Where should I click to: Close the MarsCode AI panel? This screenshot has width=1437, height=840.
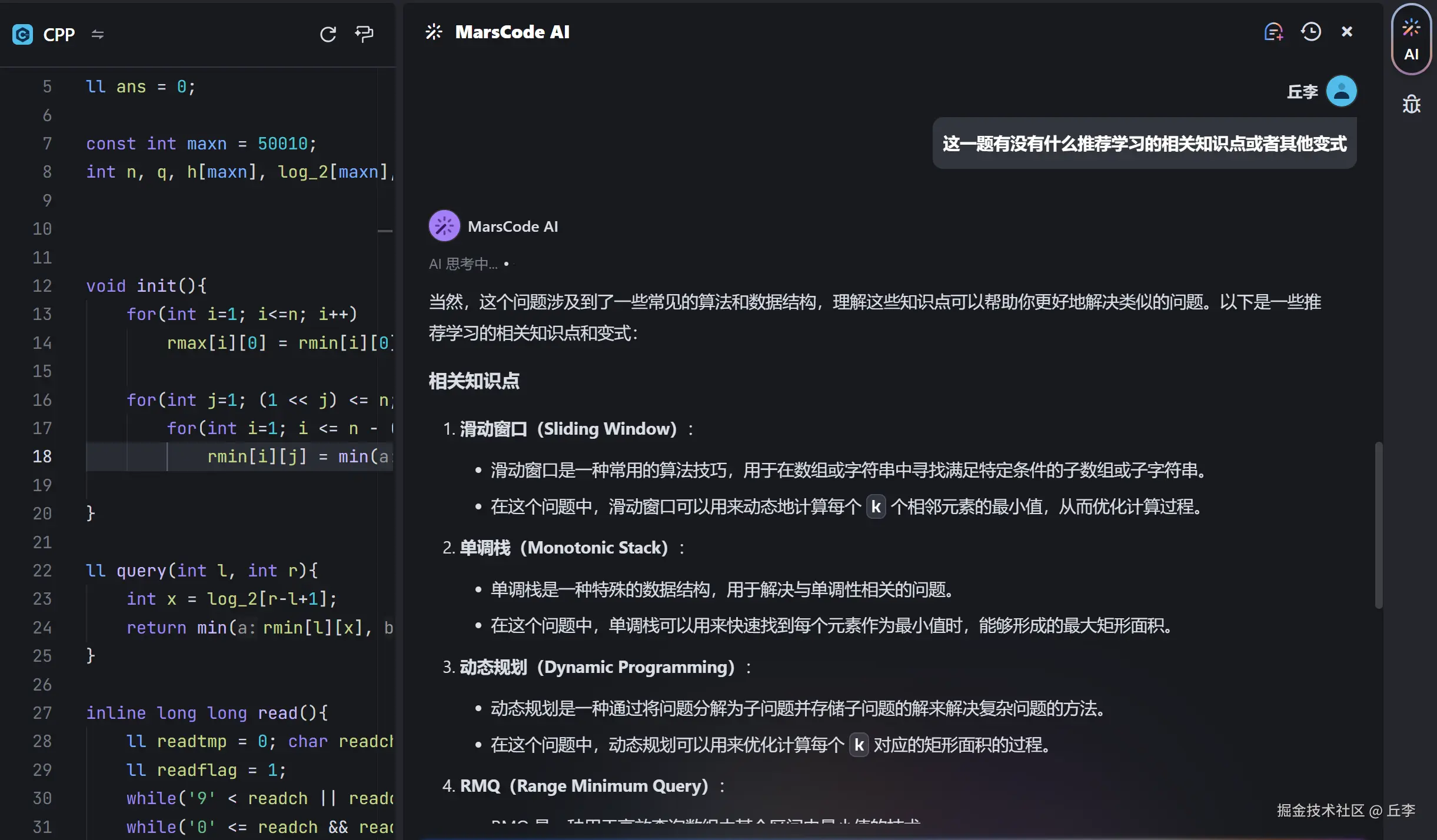click(1347, 32)
